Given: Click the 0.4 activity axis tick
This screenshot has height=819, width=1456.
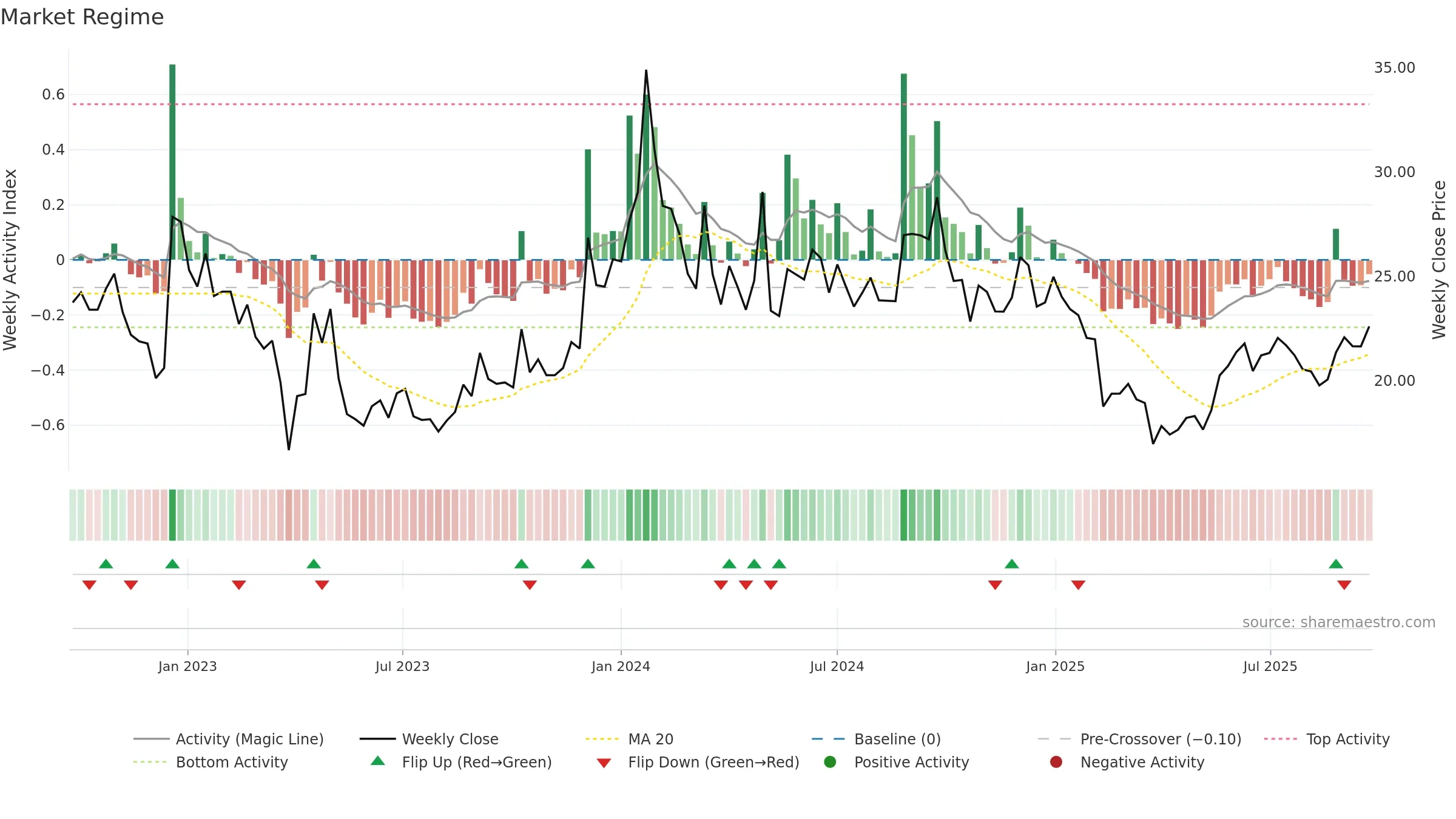Looking at the screenshot, I should point(53,150).
